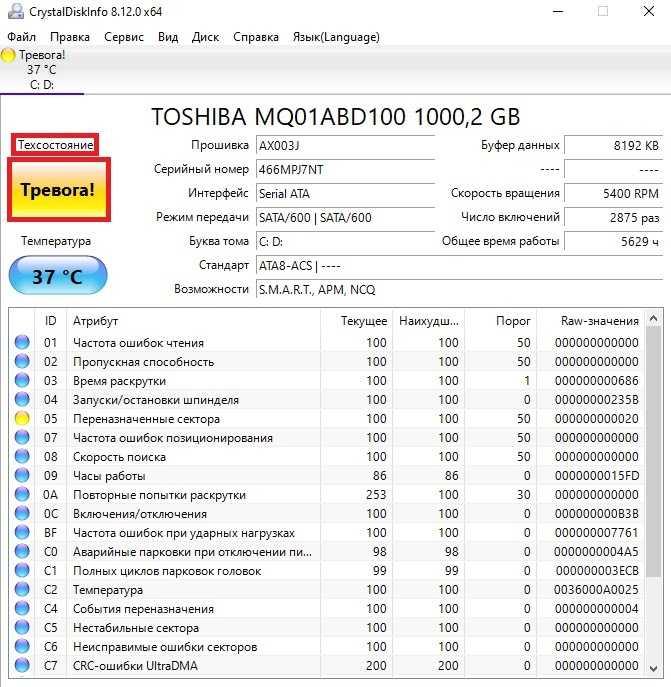Screen dimensions: 671x687
Task: Click the vertical scrollbar thumb of attribute list
Action: [653, 452]
